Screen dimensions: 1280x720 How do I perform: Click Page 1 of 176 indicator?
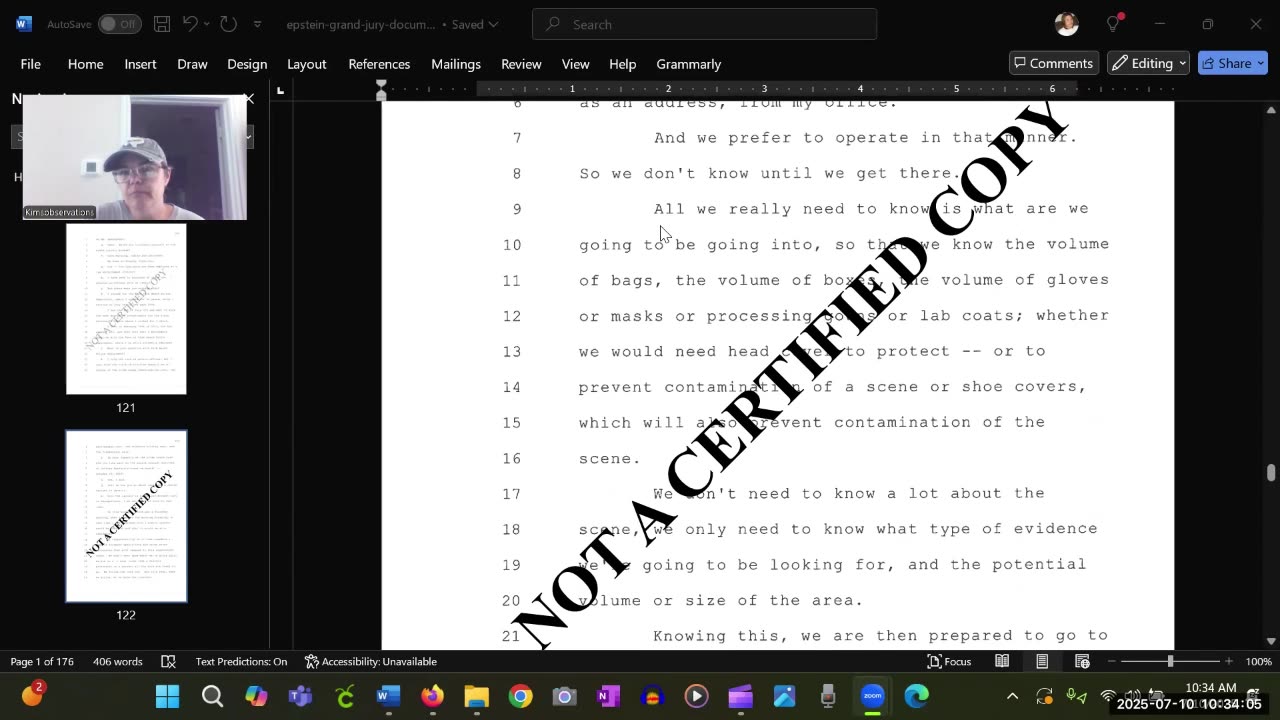pos(42,661)
